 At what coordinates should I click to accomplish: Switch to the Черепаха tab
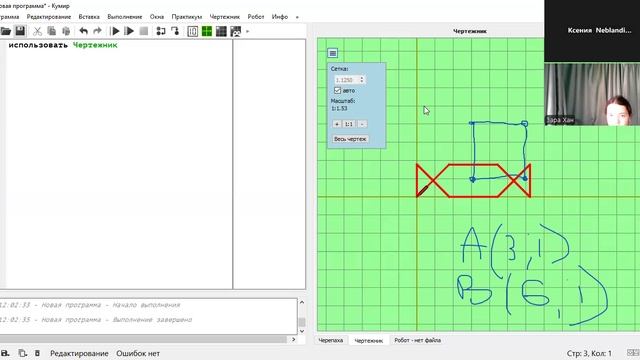pyautogui.click(x=331, y=340)
